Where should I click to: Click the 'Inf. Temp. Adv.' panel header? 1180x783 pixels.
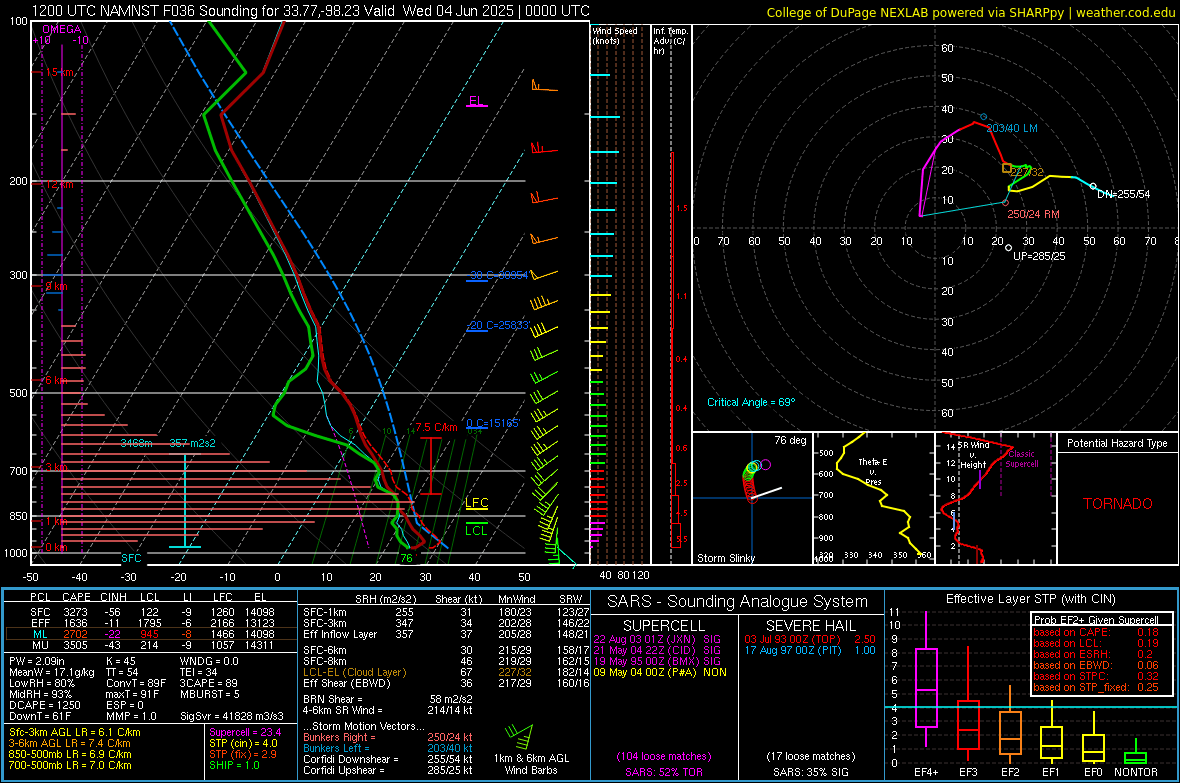coord(670,41)
